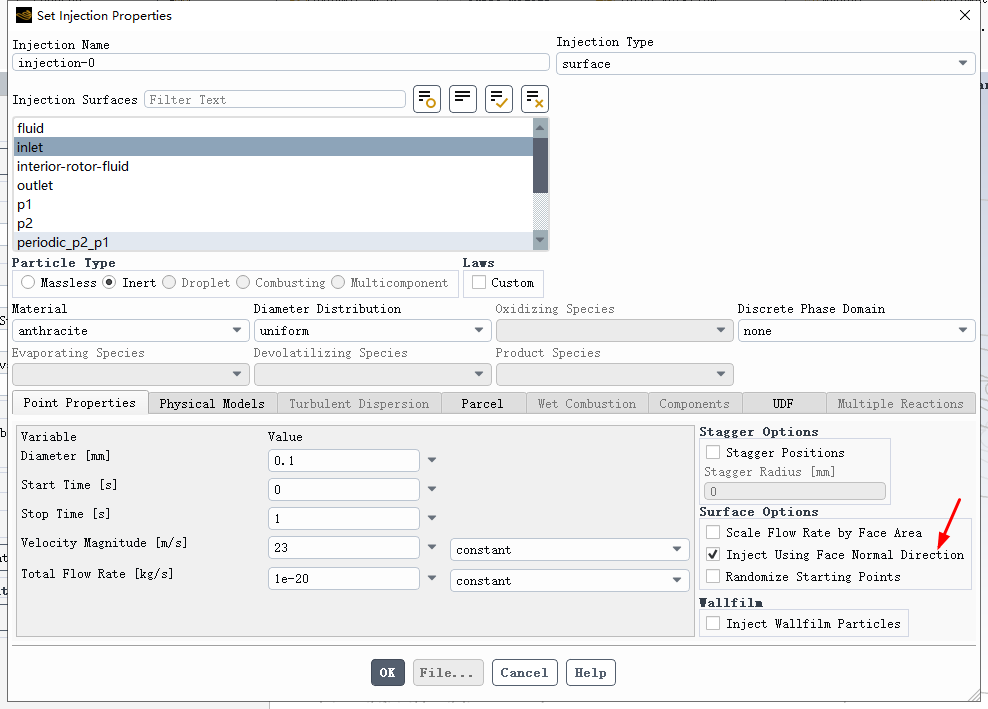Select the Multicomponent particle type

338,282
